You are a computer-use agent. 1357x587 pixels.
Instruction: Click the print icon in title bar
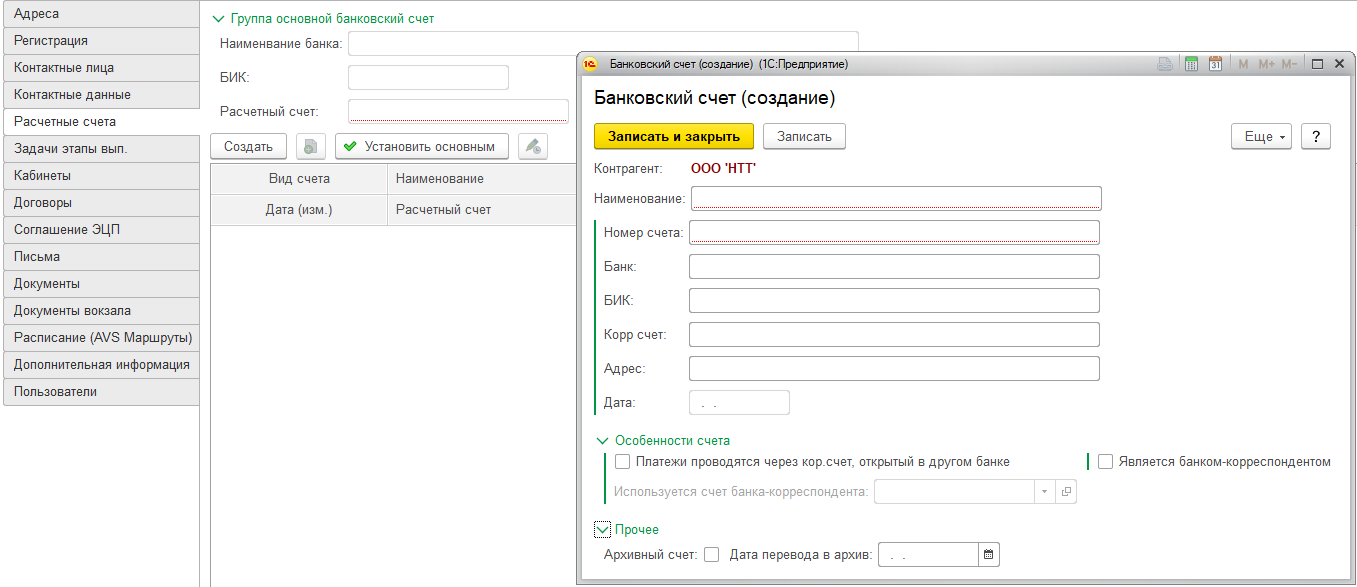coord(1165,64)
